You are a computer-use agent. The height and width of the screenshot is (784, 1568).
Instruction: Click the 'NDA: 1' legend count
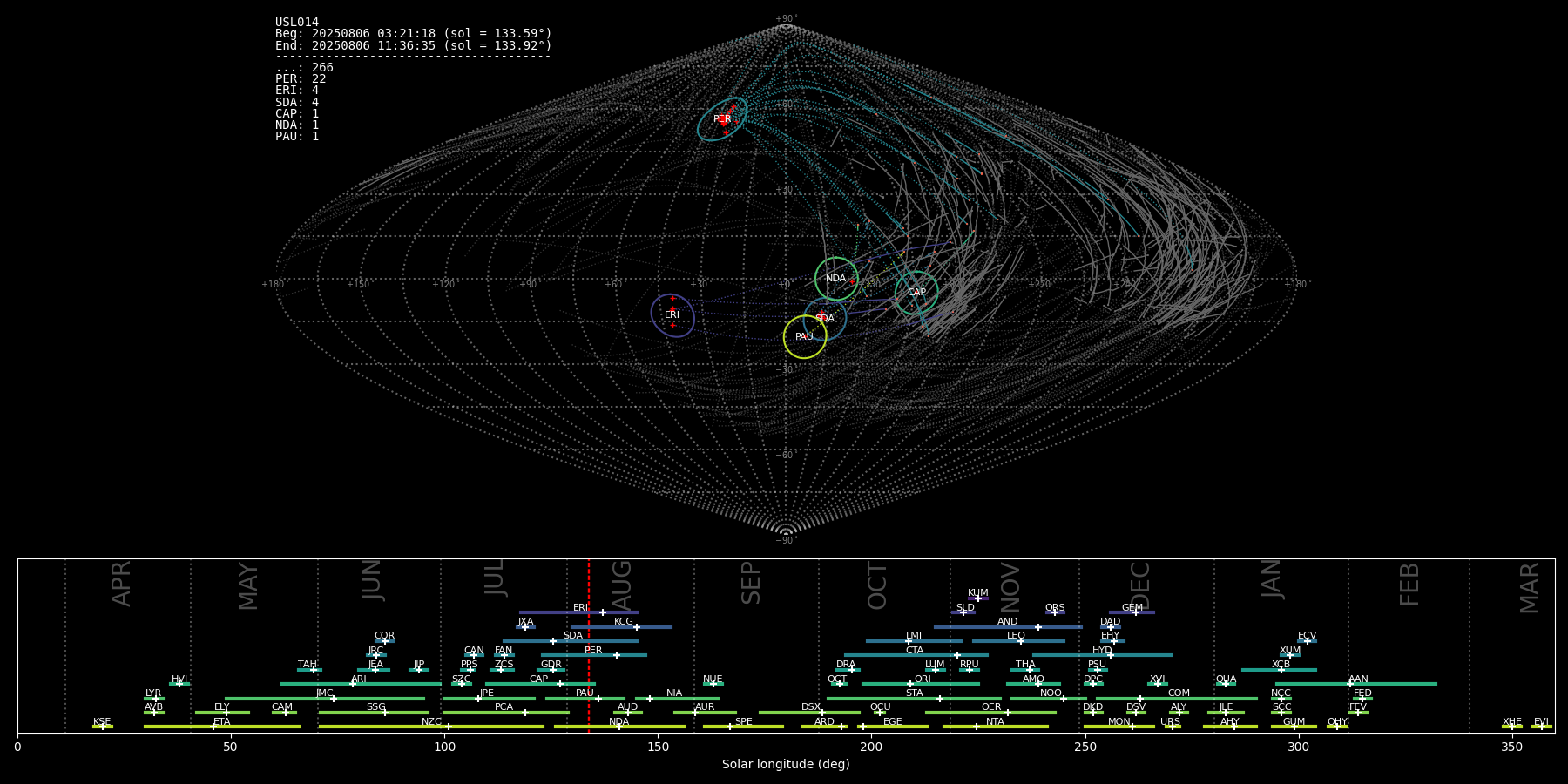[x=297, y=125]
